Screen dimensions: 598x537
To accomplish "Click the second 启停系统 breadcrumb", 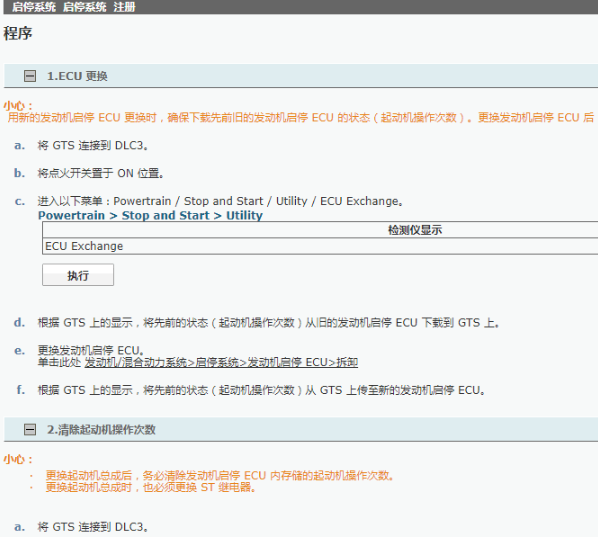I will [84, 7].
